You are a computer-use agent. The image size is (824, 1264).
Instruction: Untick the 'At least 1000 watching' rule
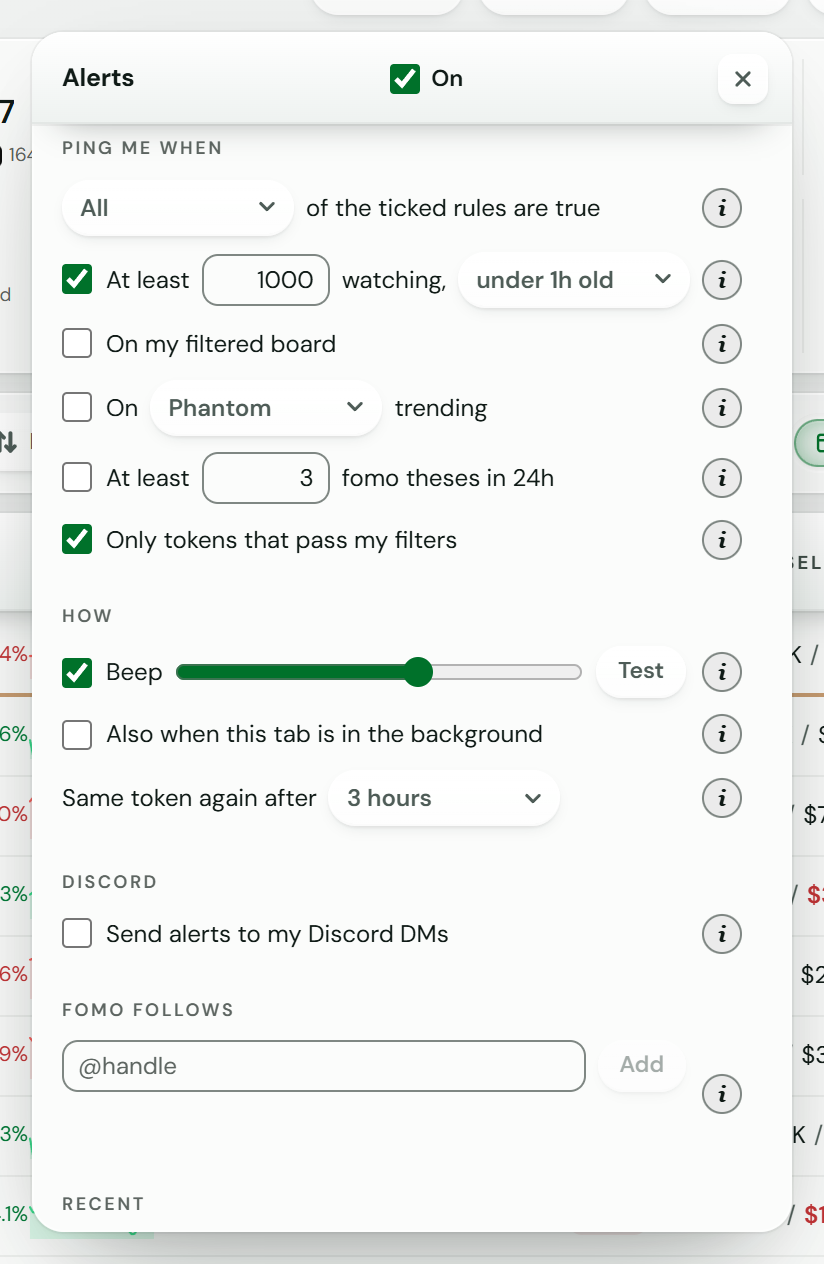pos(77,280)
